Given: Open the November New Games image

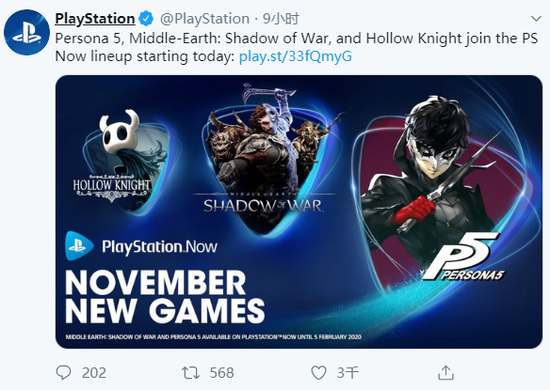Looking at the screenshot, I should tap(299, 212).
